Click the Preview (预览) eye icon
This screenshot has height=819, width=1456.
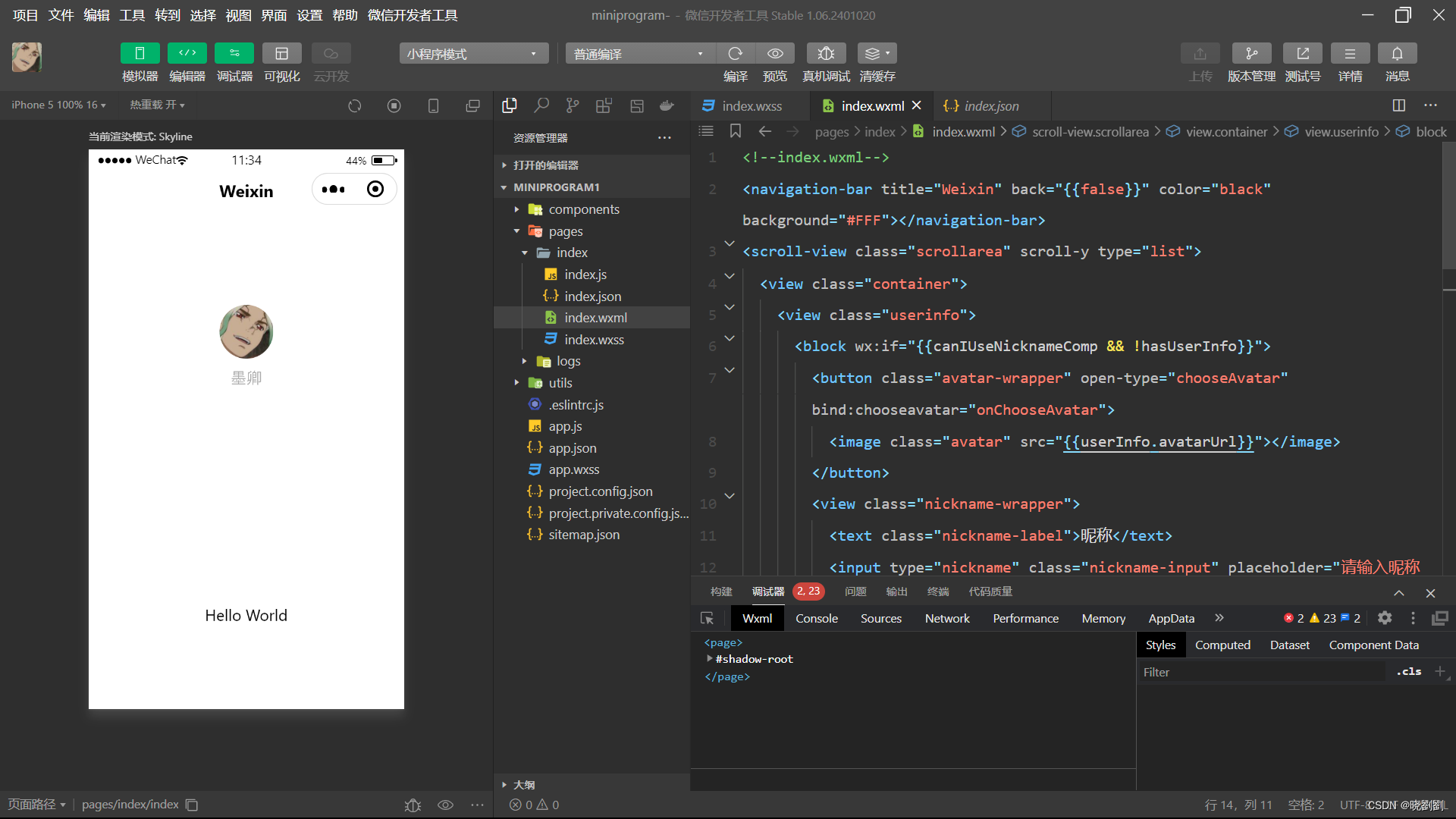pyautogui.click(x=774, y=53)
